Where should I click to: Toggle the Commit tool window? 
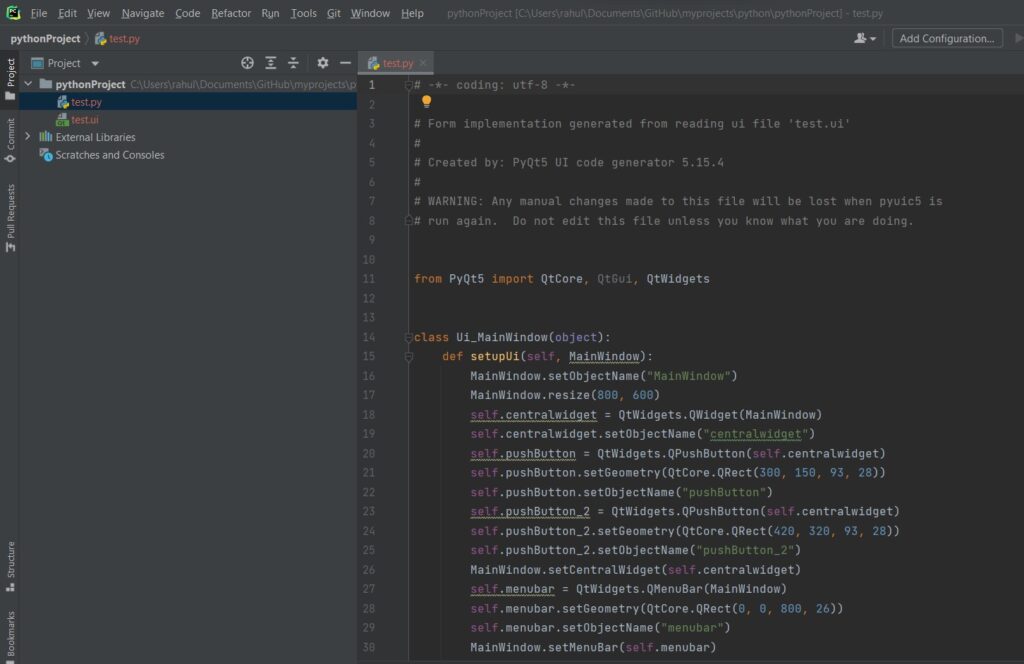coord(10,140)
